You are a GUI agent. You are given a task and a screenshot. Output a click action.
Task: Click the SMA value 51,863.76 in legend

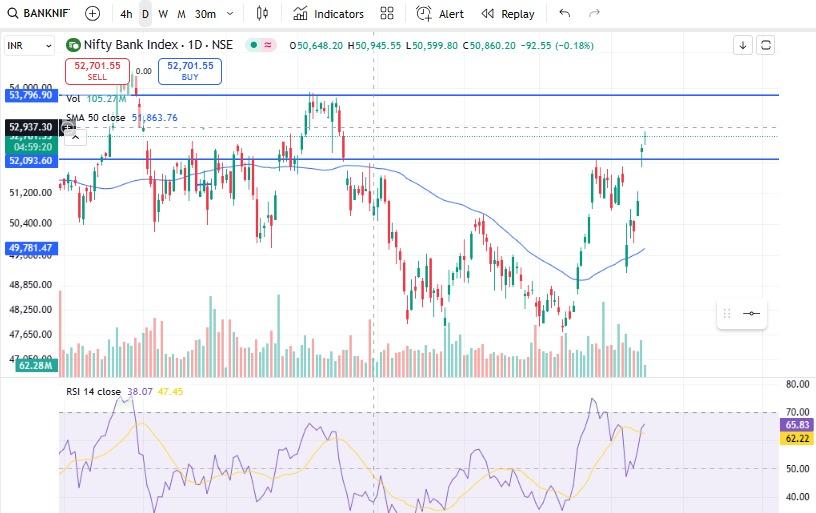pos(155,118)
